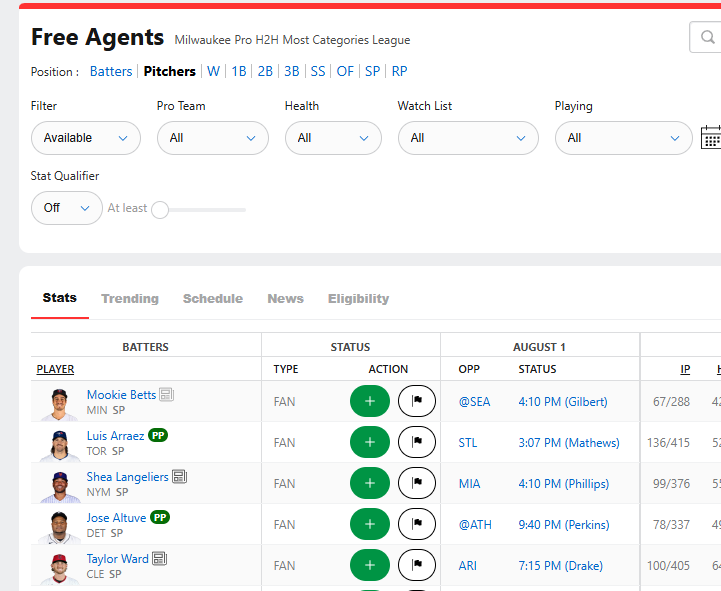Flag Mookie Betts to watch list
This screenshot has width=721, height=591.
(x=417, y=401)
